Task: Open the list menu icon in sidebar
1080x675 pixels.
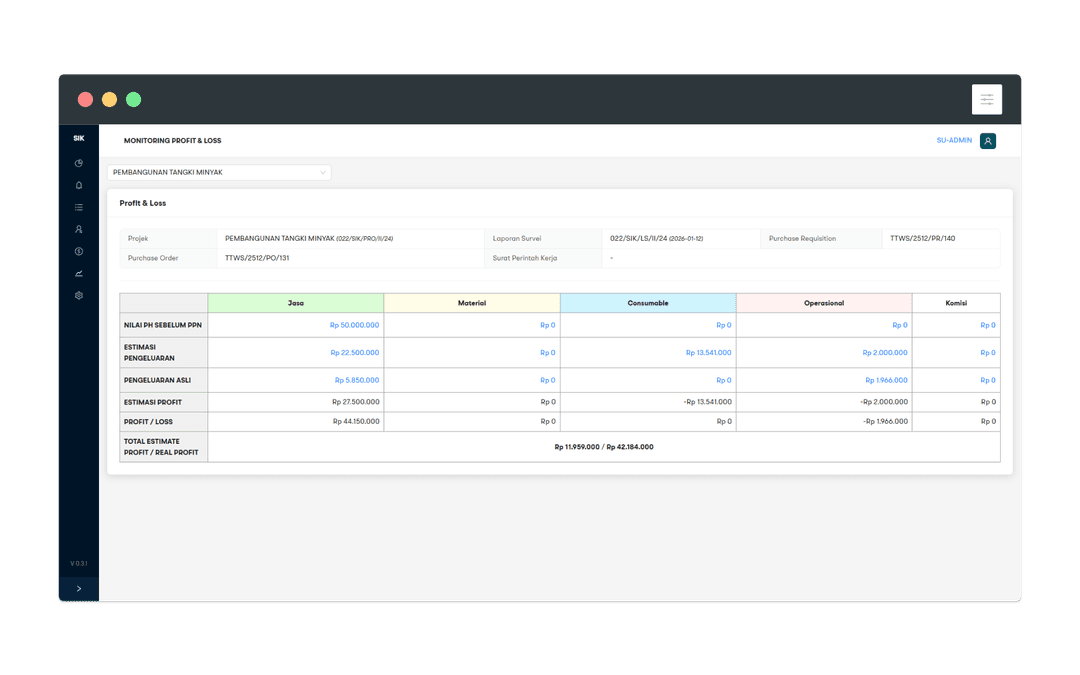Action: tap(79, 207)
